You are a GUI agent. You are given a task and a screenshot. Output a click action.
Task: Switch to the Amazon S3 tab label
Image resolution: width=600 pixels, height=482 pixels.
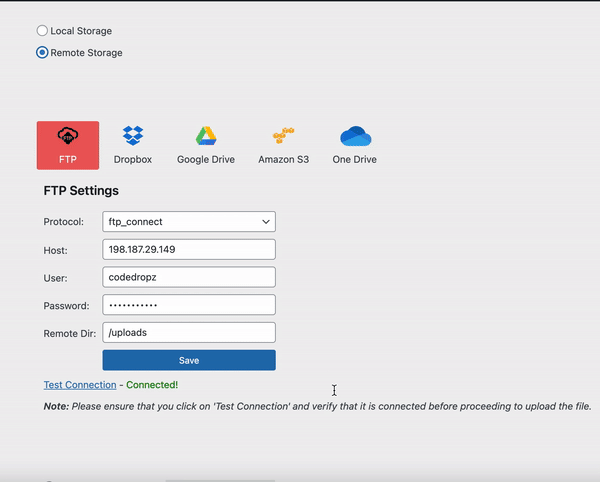(x=283, y=159)
